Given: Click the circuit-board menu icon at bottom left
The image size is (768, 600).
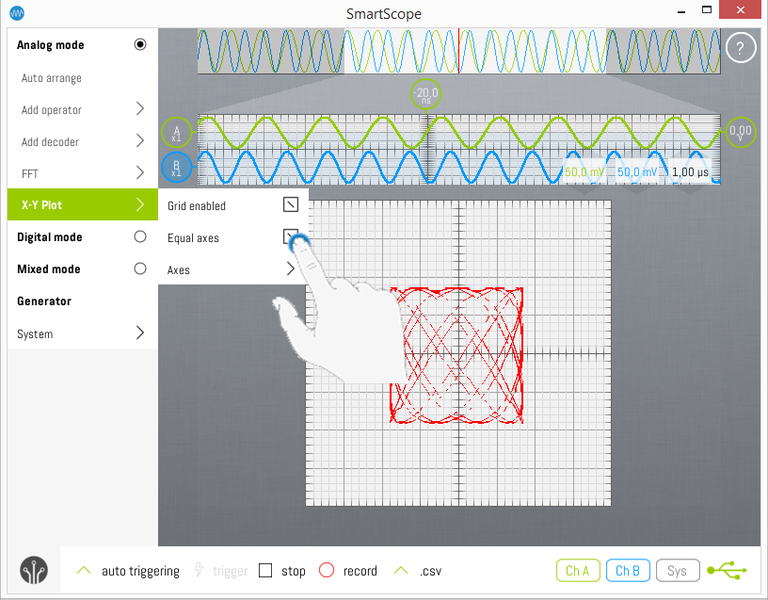Looking at the screenshot, I should [34, 570].
